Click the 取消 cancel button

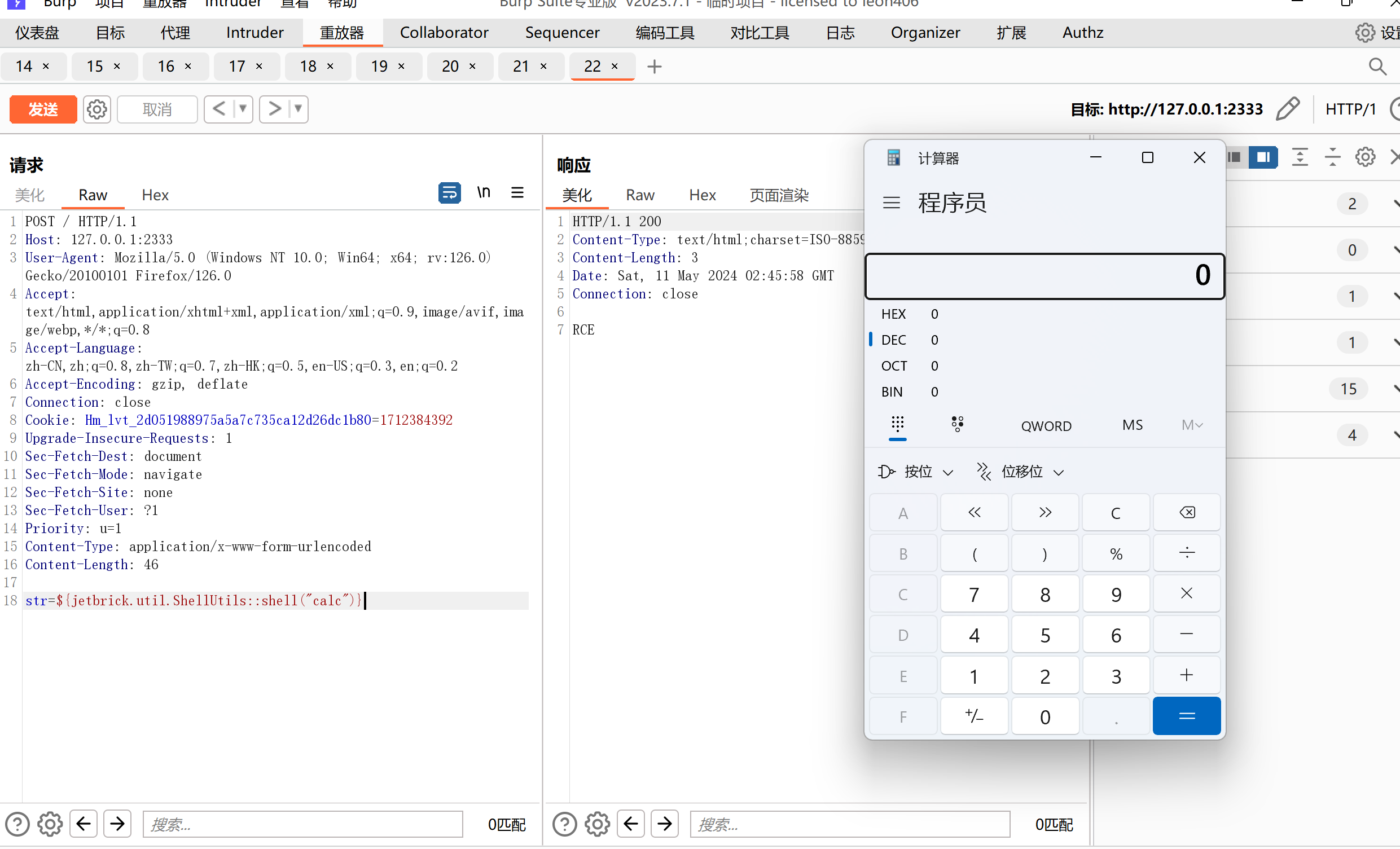(157, 109)
